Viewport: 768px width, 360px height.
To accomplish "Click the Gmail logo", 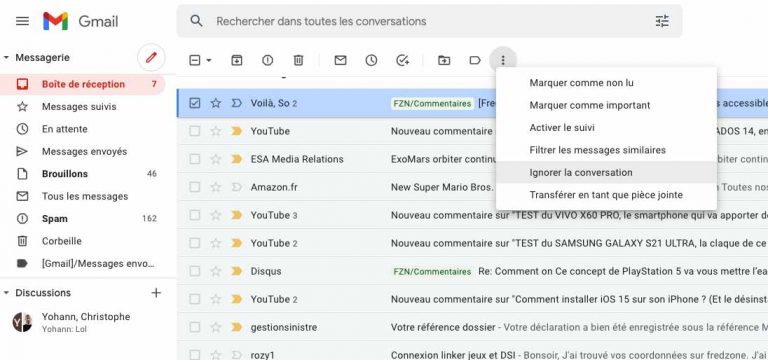I will (80, 21).
